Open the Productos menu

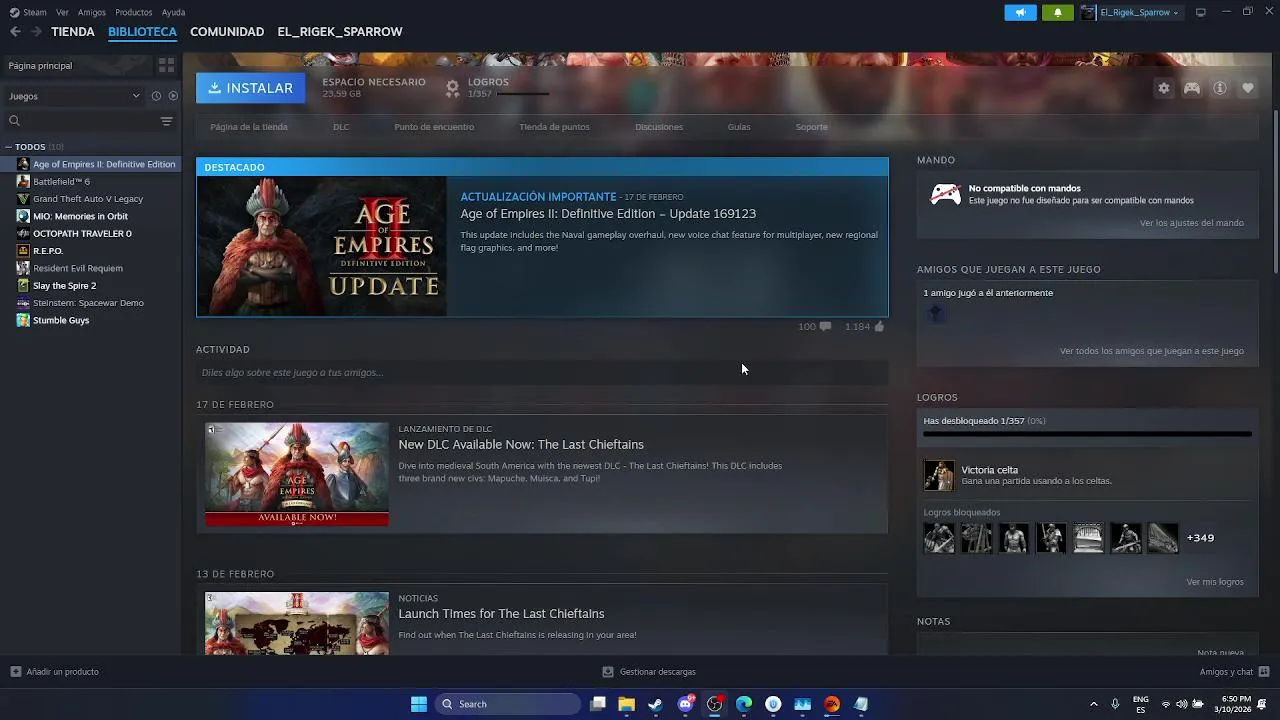click(x=134, y=12)
